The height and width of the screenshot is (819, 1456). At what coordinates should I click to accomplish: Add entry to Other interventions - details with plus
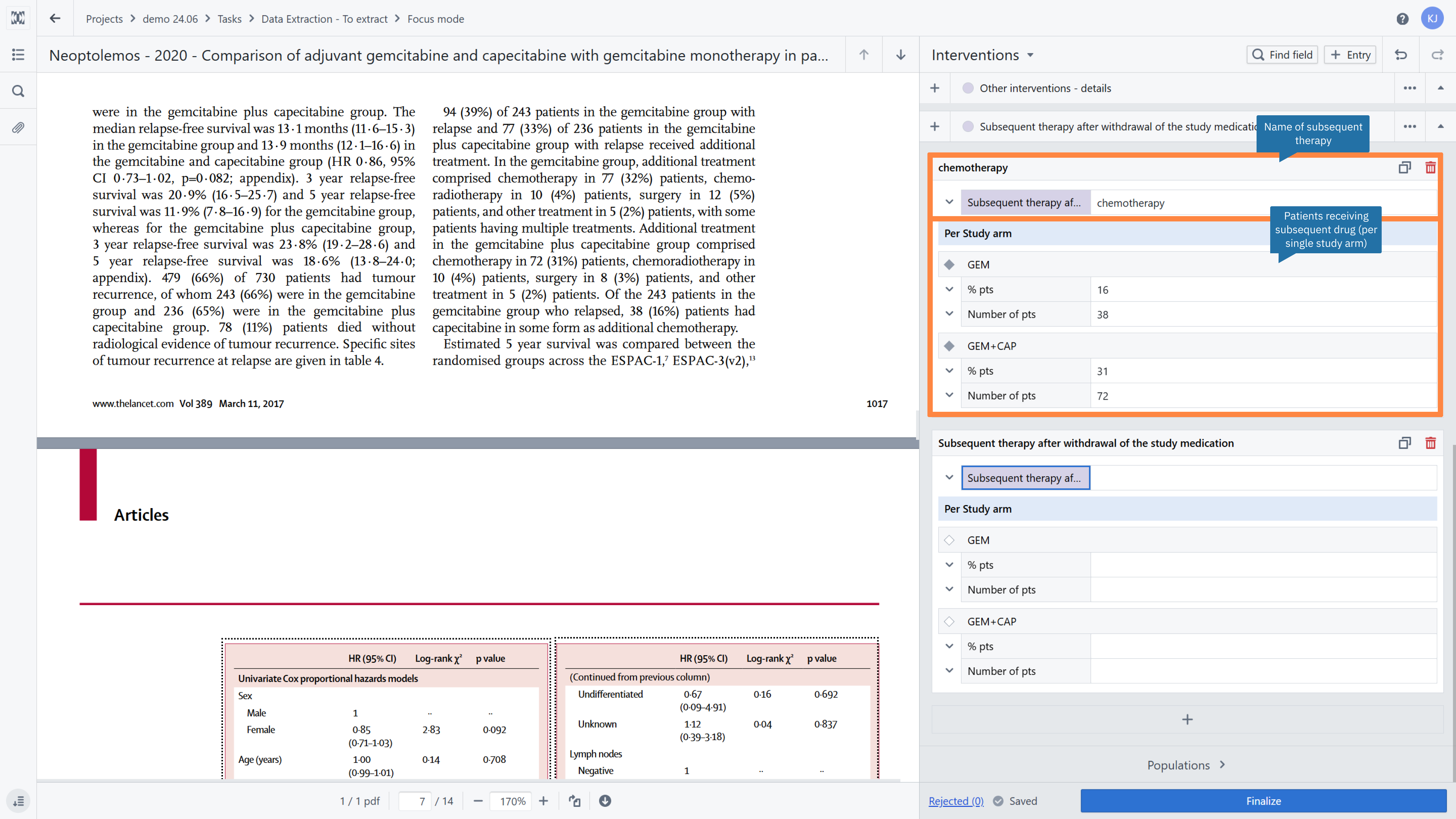[x=935, y=88]
